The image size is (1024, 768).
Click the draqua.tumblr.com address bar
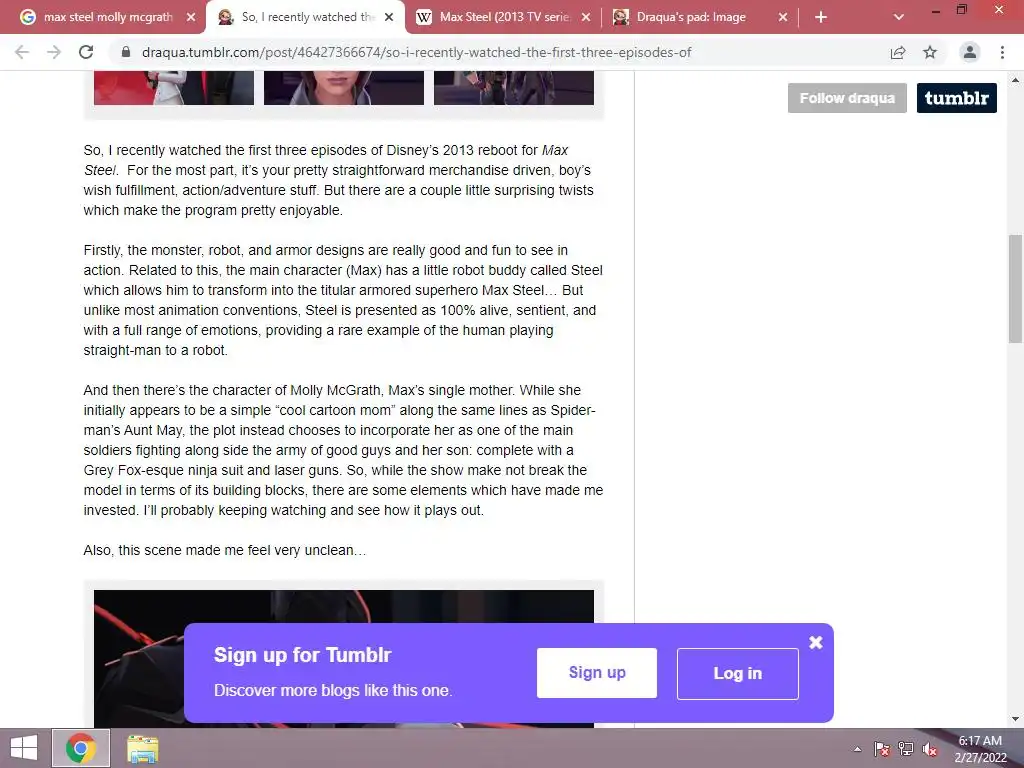tap(416, 52)
